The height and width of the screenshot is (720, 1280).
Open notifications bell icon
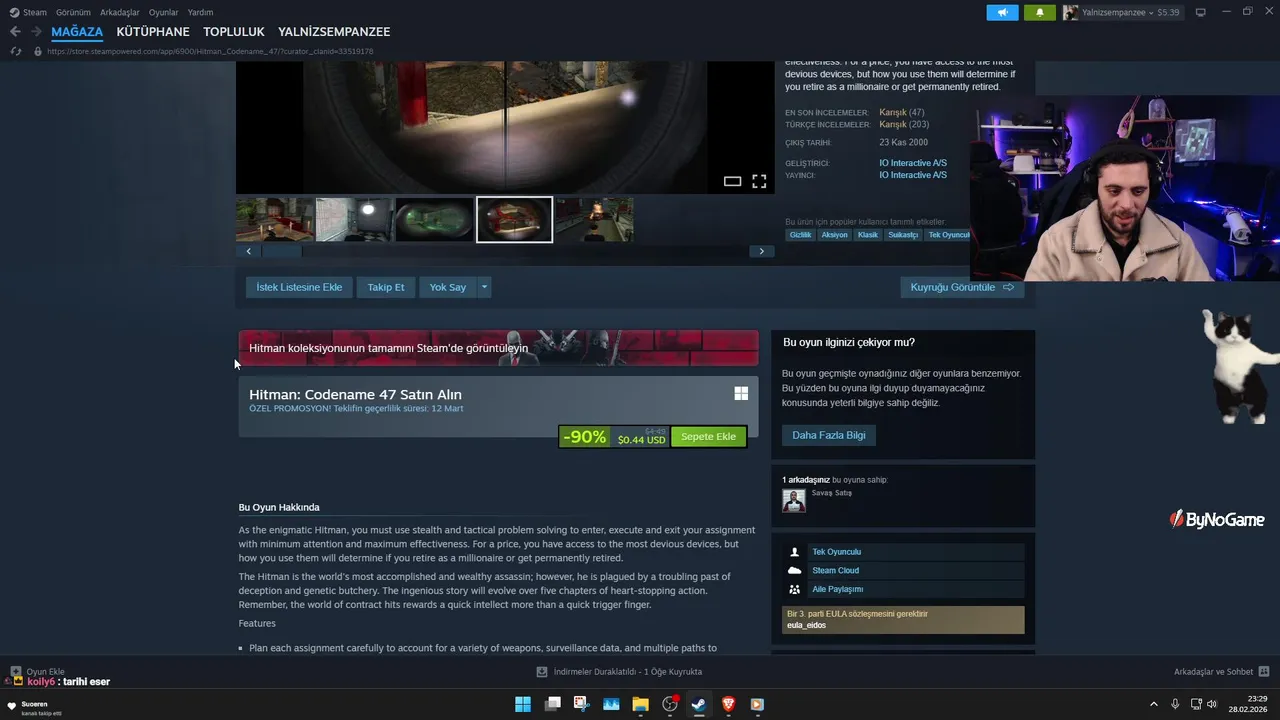click(1039, 12)
